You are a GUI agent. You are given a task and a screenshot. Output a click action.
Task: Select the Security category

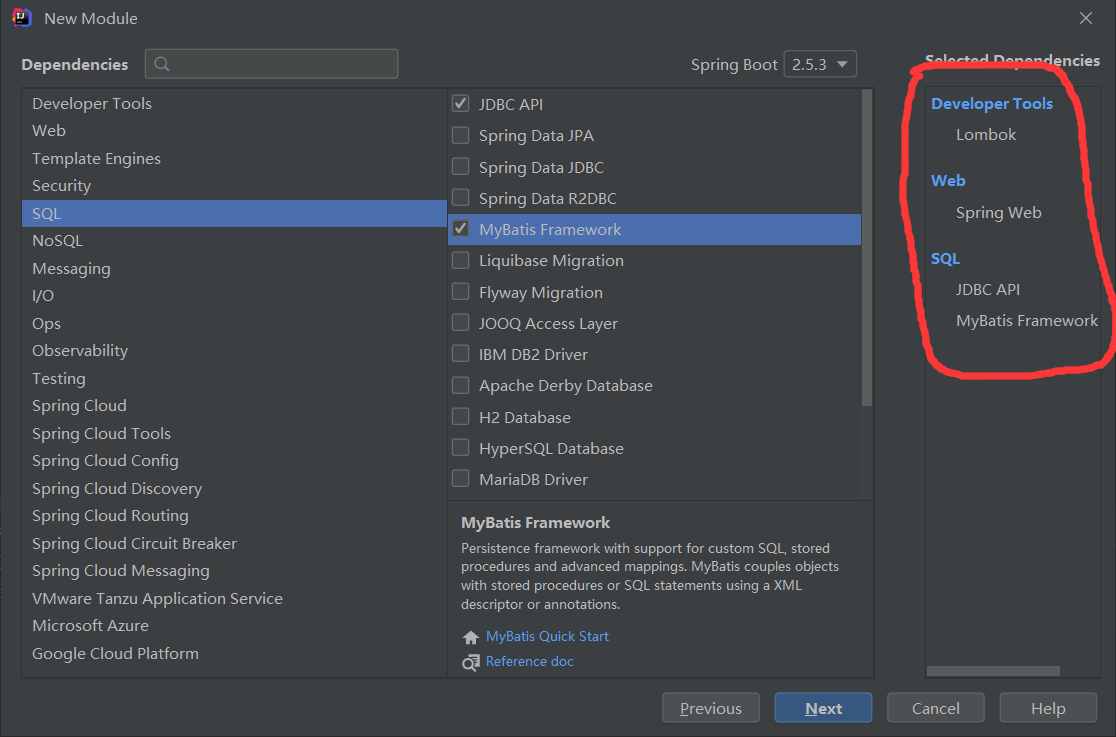[234, 186]
